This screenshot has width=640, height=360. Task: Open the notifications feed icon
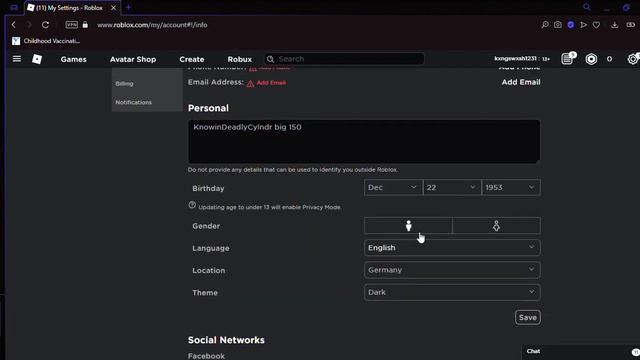(567, 59)
